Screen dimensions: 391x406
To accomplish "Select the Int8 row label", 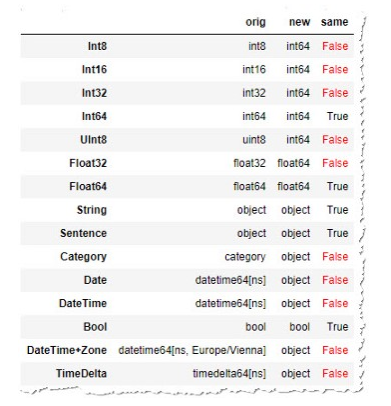I will 97,46.
